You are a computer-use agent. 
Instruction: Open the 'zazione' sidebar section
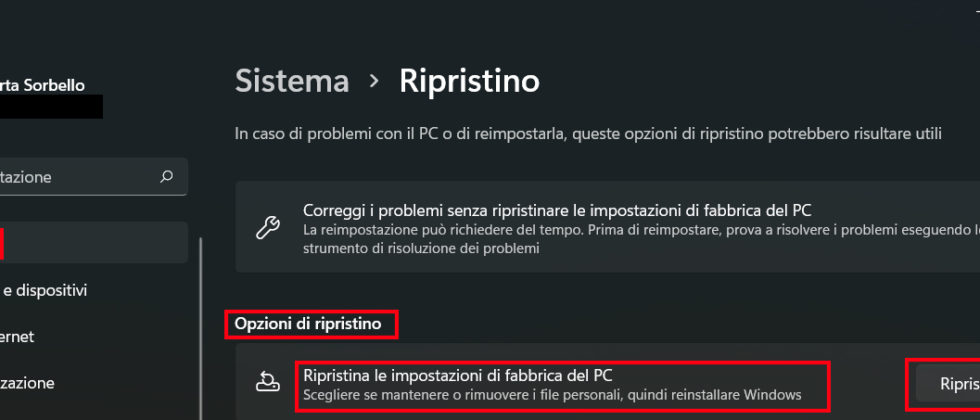coord(30,383)
